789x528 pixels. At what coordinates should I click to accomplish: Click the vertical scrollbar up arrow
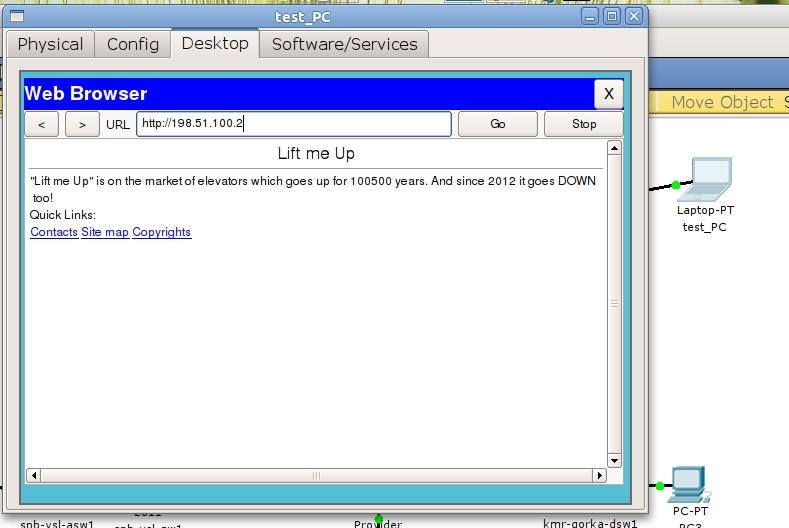615,149
